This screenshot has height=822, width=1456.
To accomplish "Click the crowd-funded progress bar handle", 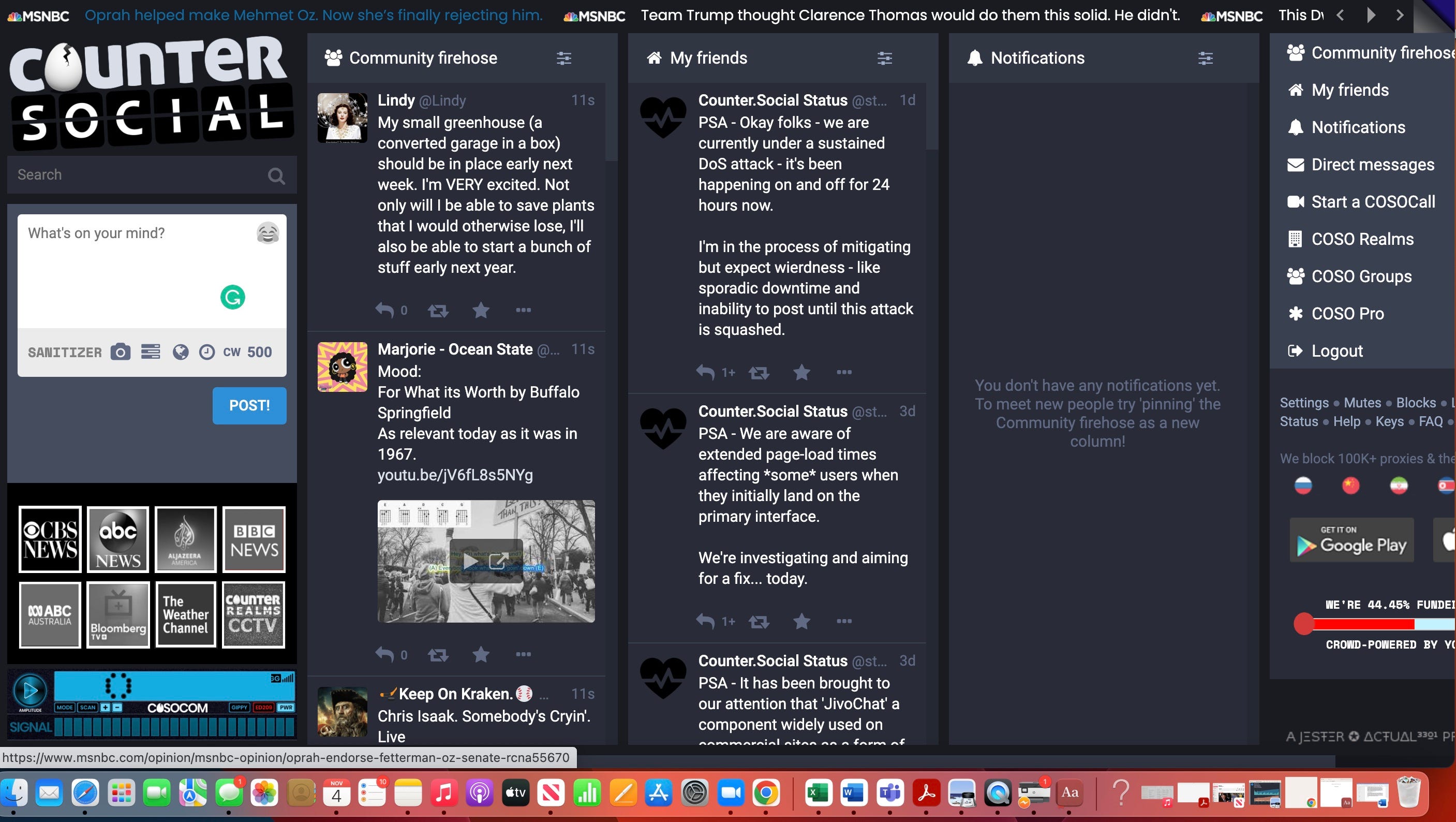I will tap(1304, 624).
